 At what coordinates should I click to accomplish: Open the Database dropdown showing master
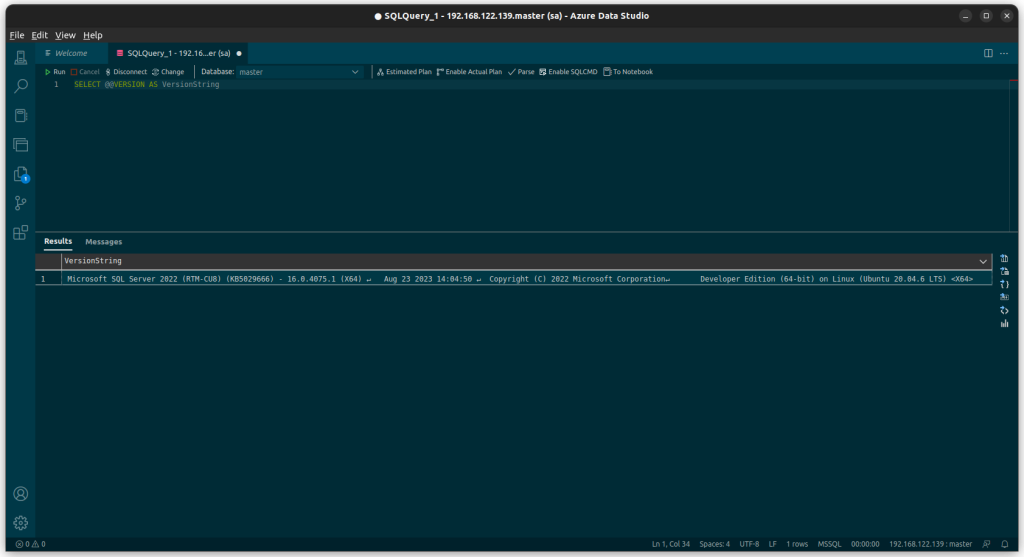(x=299, y=72)
